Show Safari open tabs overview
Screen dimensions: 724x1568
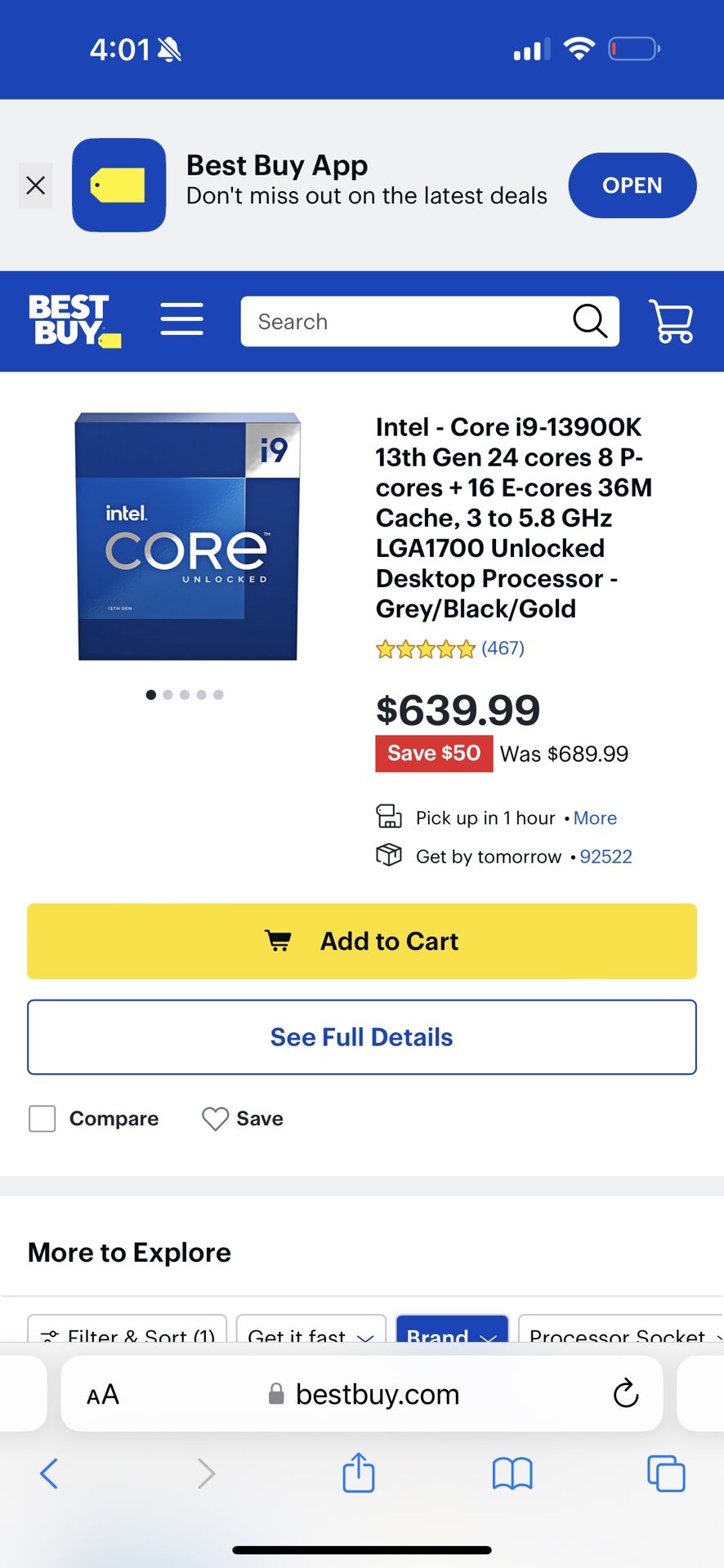[x=666, y=1474]
